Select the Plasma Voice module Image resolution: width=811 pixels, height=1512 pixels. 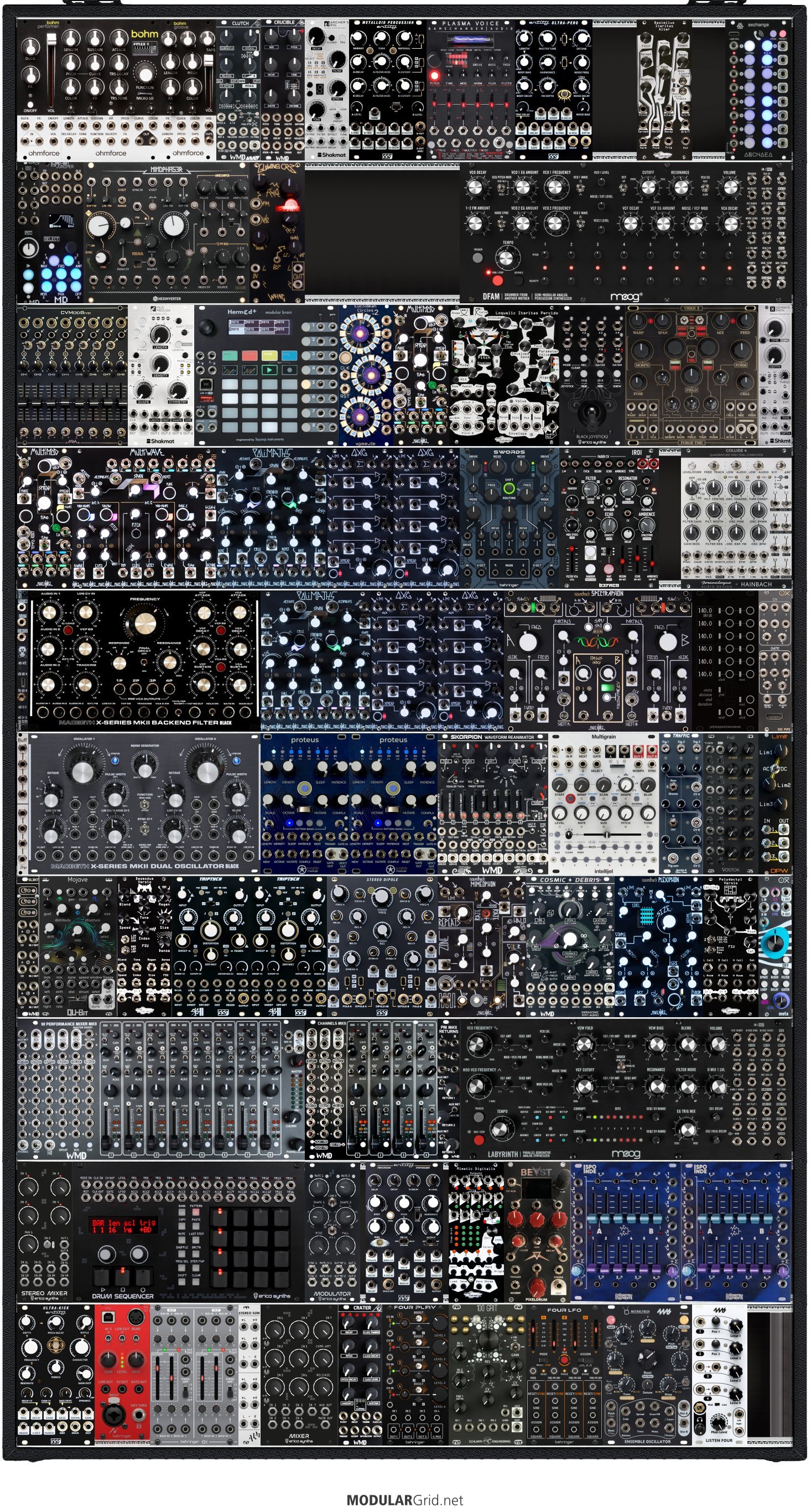point(471,89)
